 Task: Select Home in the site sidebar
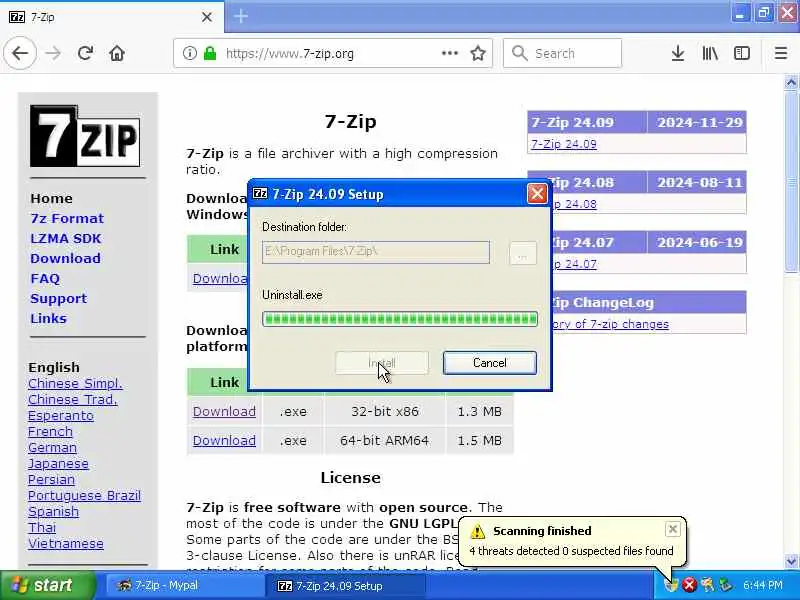click(x=52, y=198)
